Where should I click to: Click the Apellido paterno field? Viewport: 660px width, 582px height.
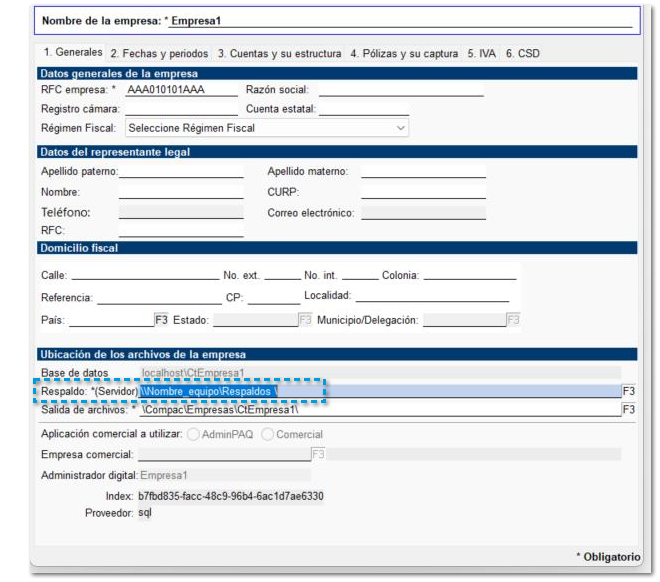180,172
